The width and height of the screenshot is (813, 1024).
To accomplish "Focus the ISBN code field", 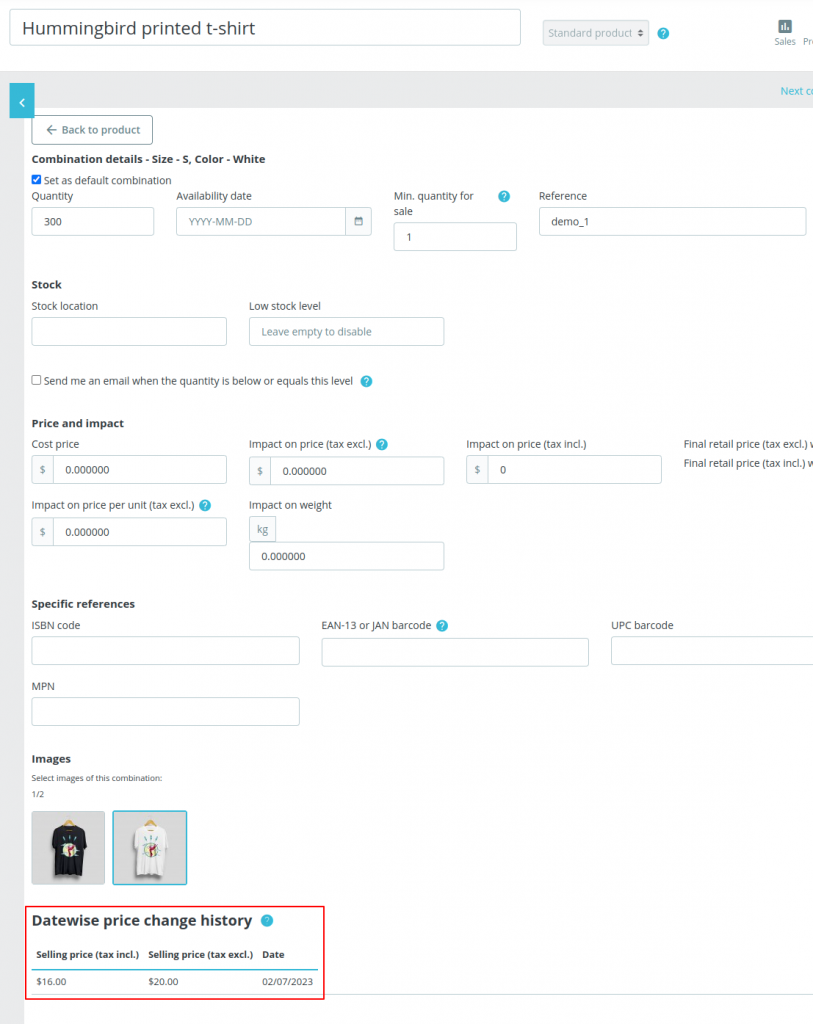I will pos(166,651).
